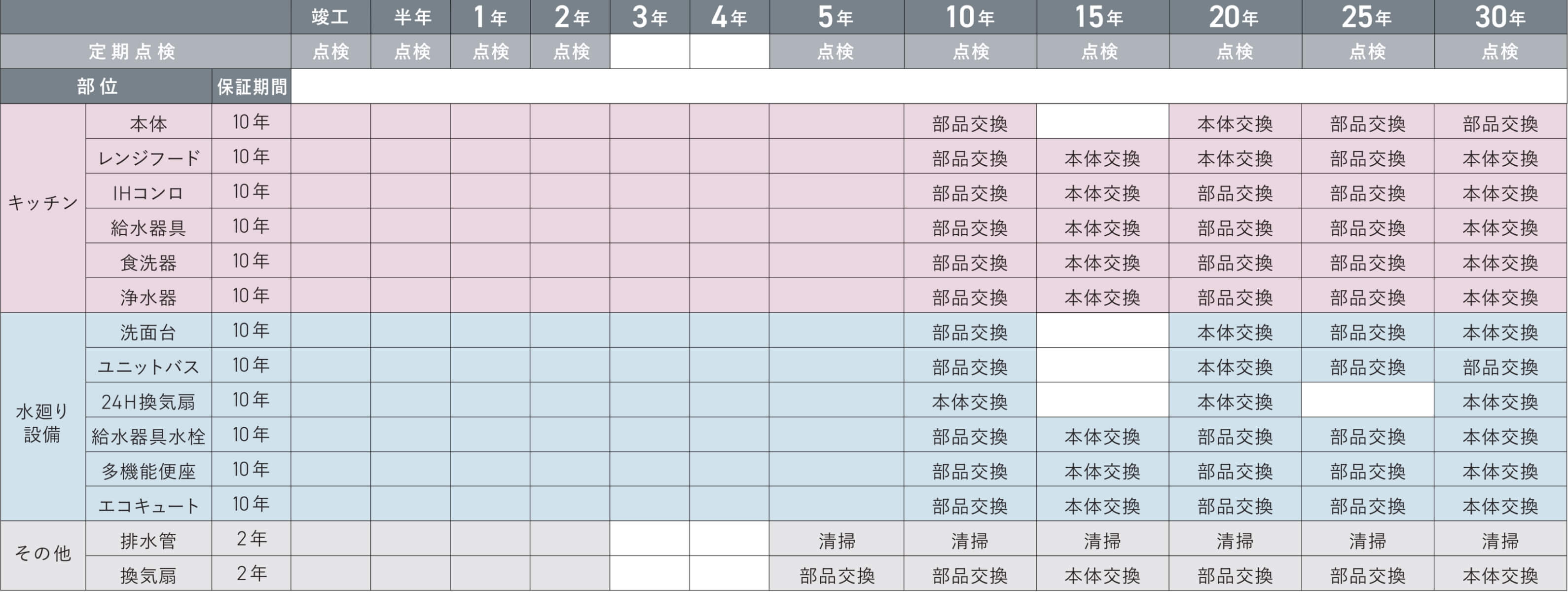Click the 定期点検 row label
The height and width of the screenshot is (592, 1568).
pyautogui.click(x=146, y=51)
